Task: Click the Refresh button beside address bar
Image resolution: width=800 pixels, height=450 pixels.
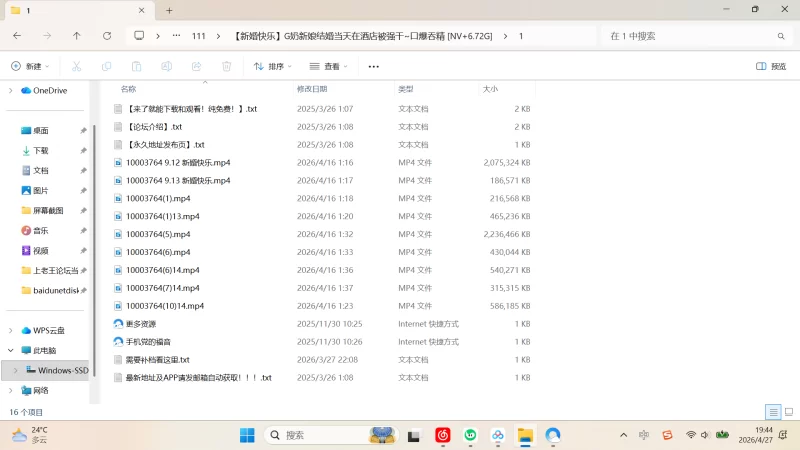Action: [x=107, y=36]
